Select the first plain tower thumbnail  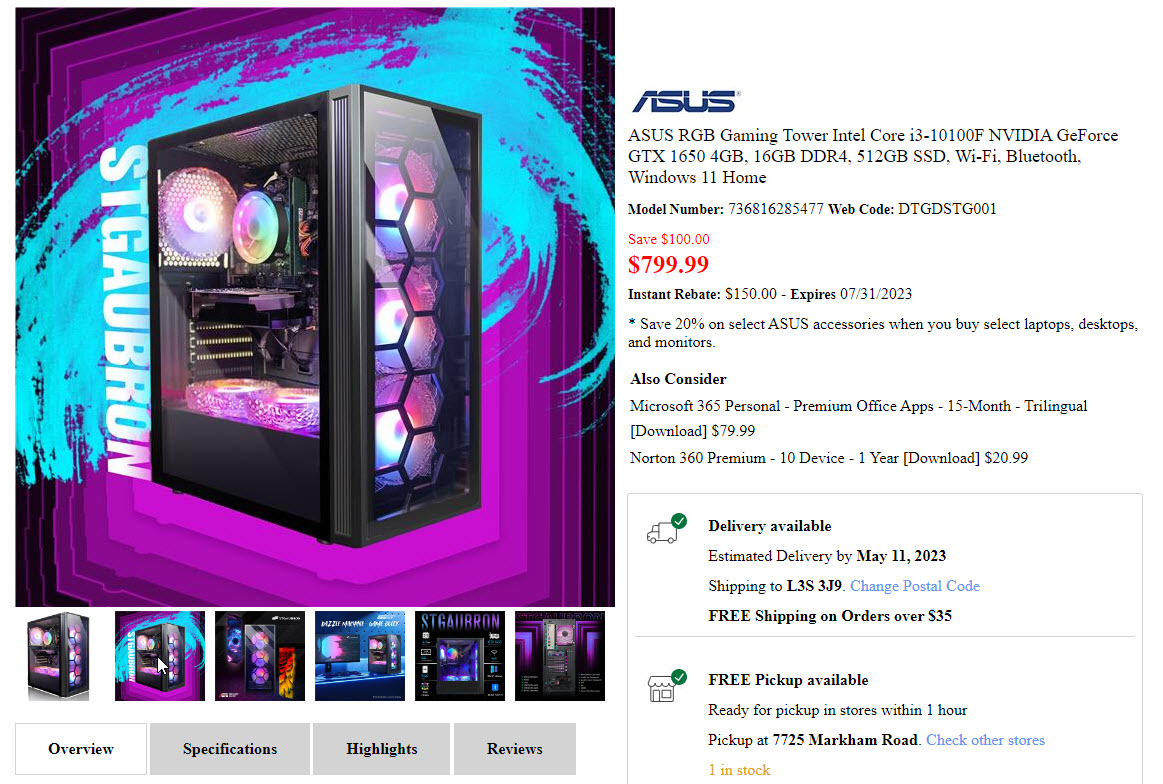[59, 656]
